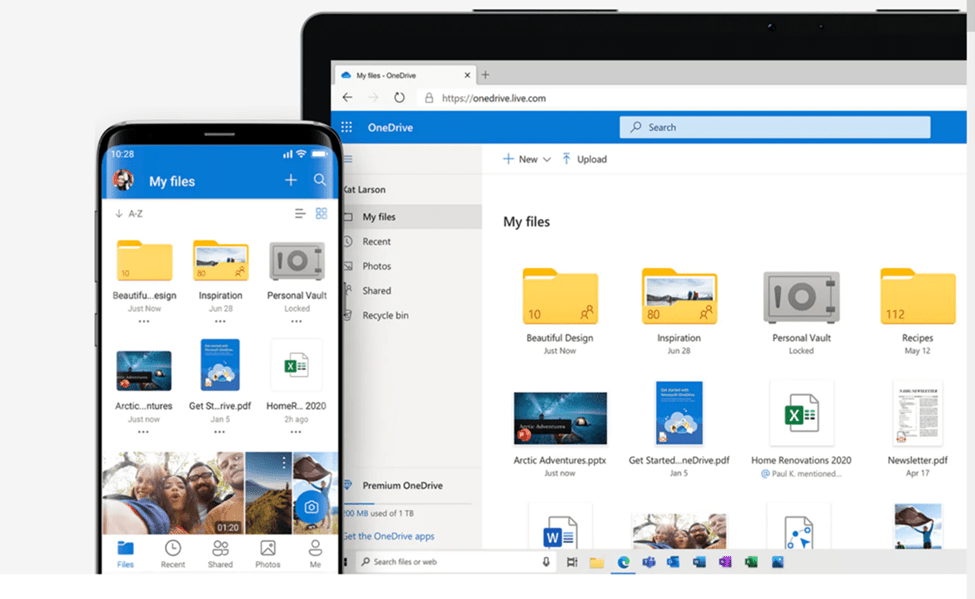Open the Home Renovations 2020 Excel file
The width and height of the screenshot is (975, 599).
[x=802, y=414]
